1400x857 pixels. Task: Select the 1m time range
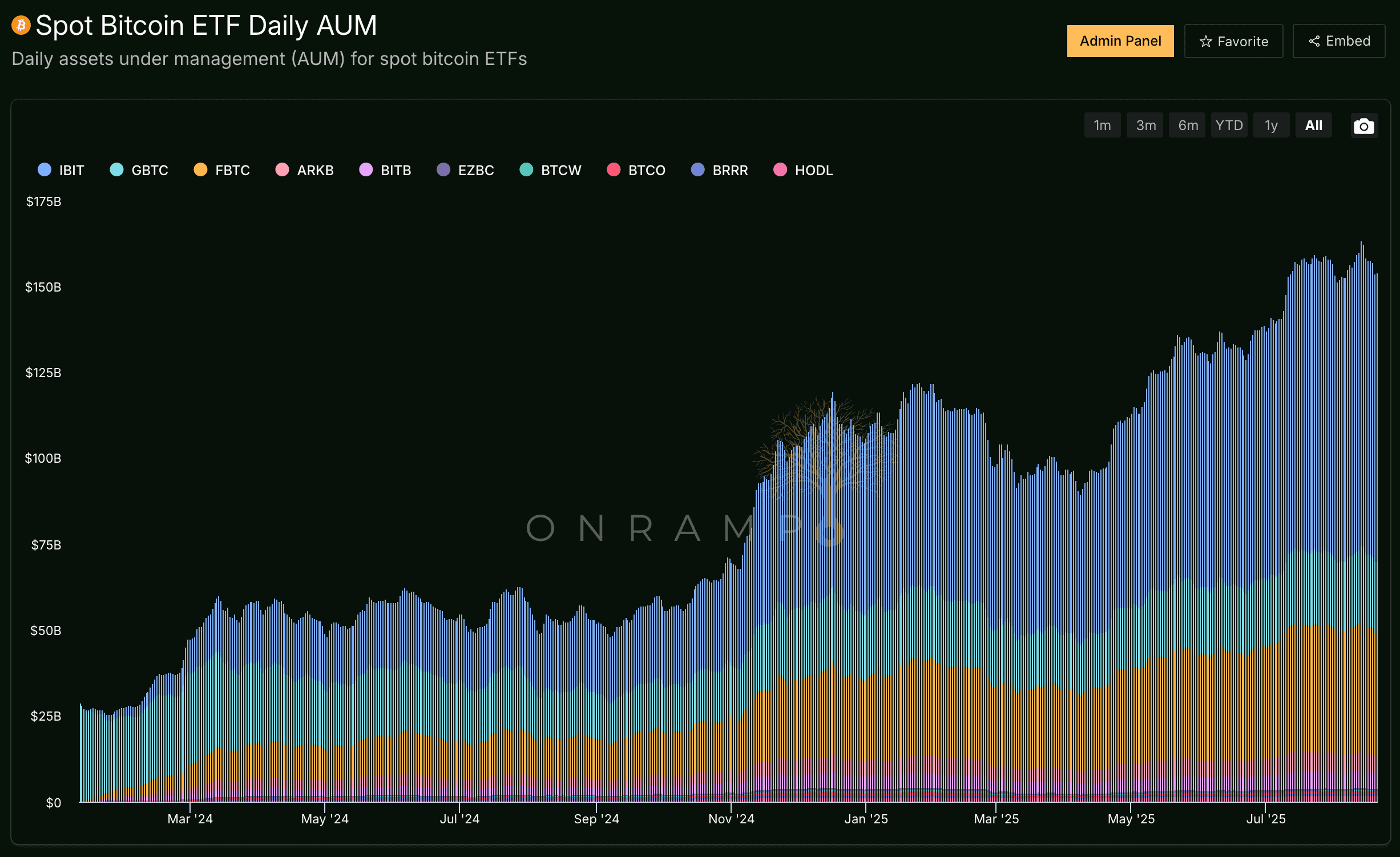click(x=1102, y=126)
